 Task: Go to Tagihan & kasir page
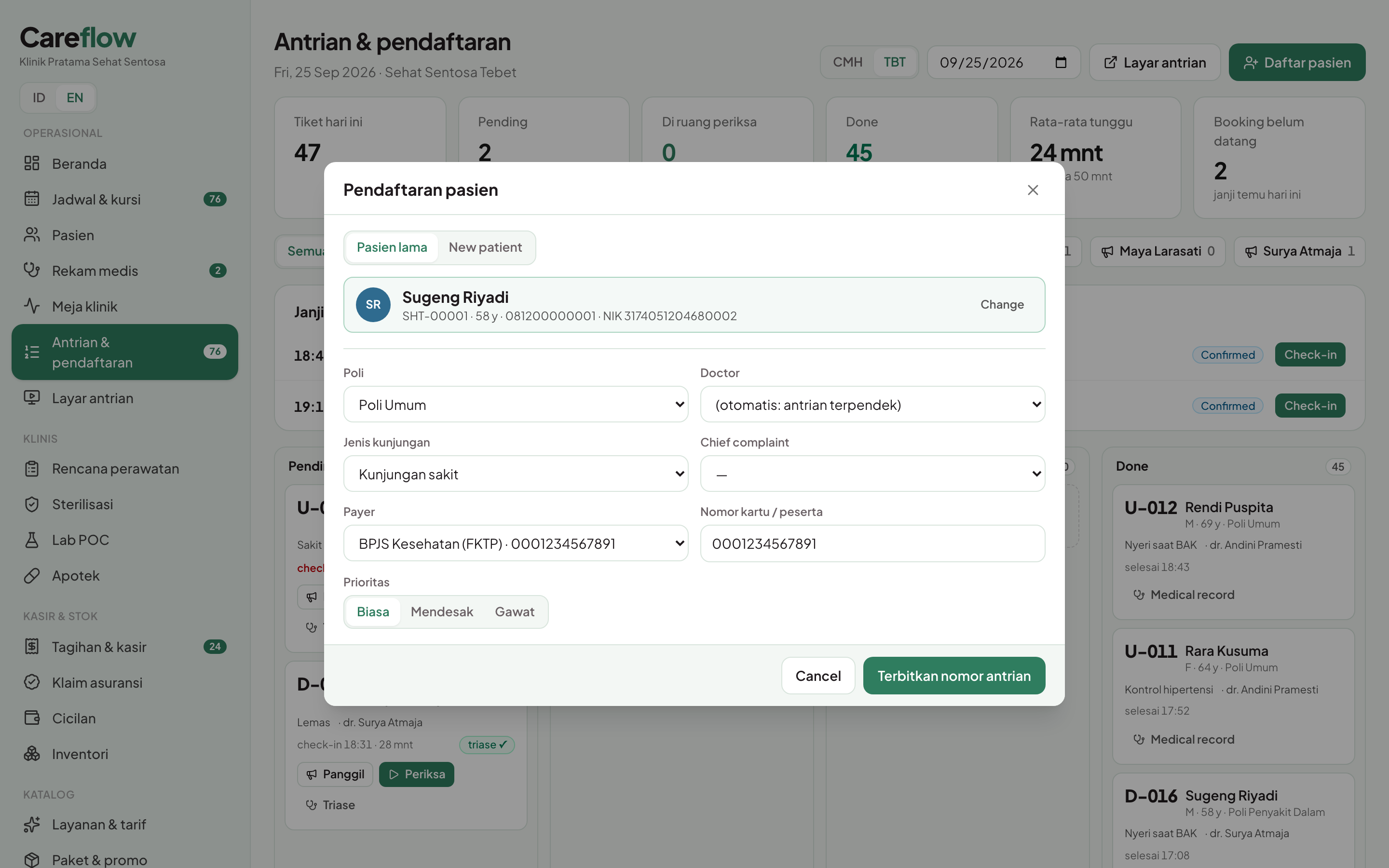point(124,646)
